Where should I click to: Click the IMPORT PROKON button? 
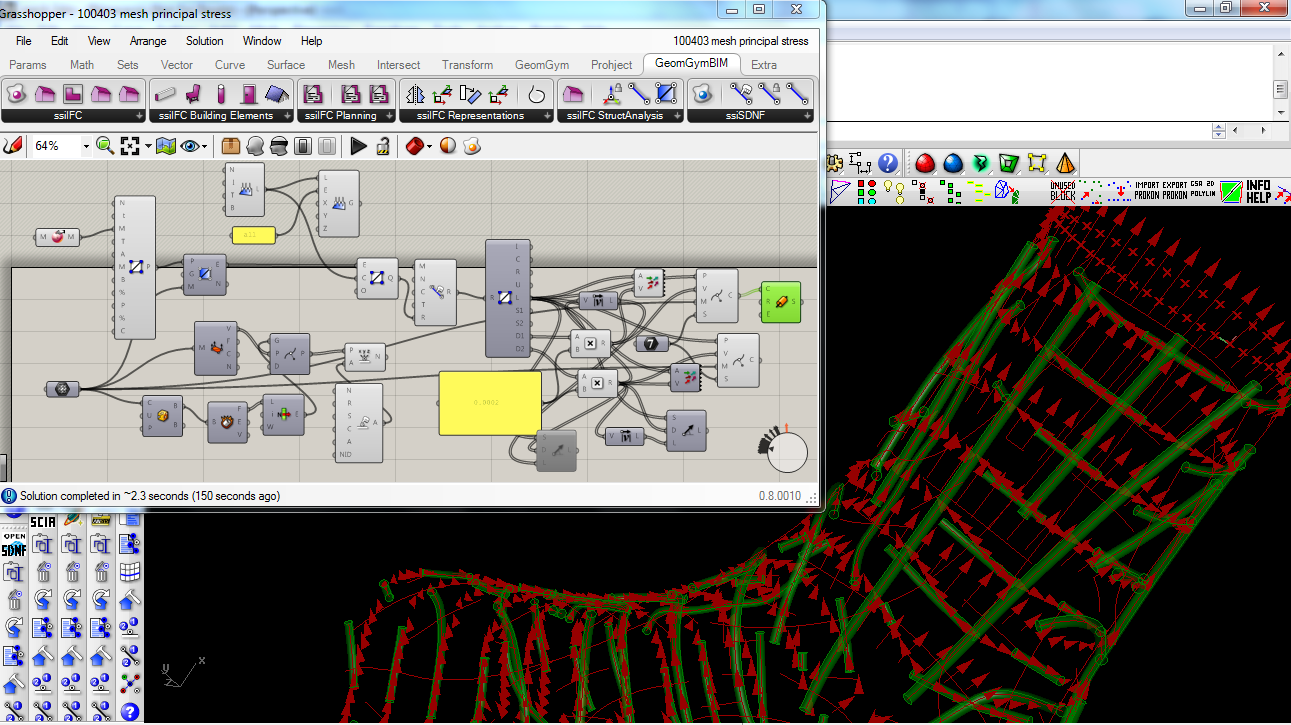[1147, 191]
